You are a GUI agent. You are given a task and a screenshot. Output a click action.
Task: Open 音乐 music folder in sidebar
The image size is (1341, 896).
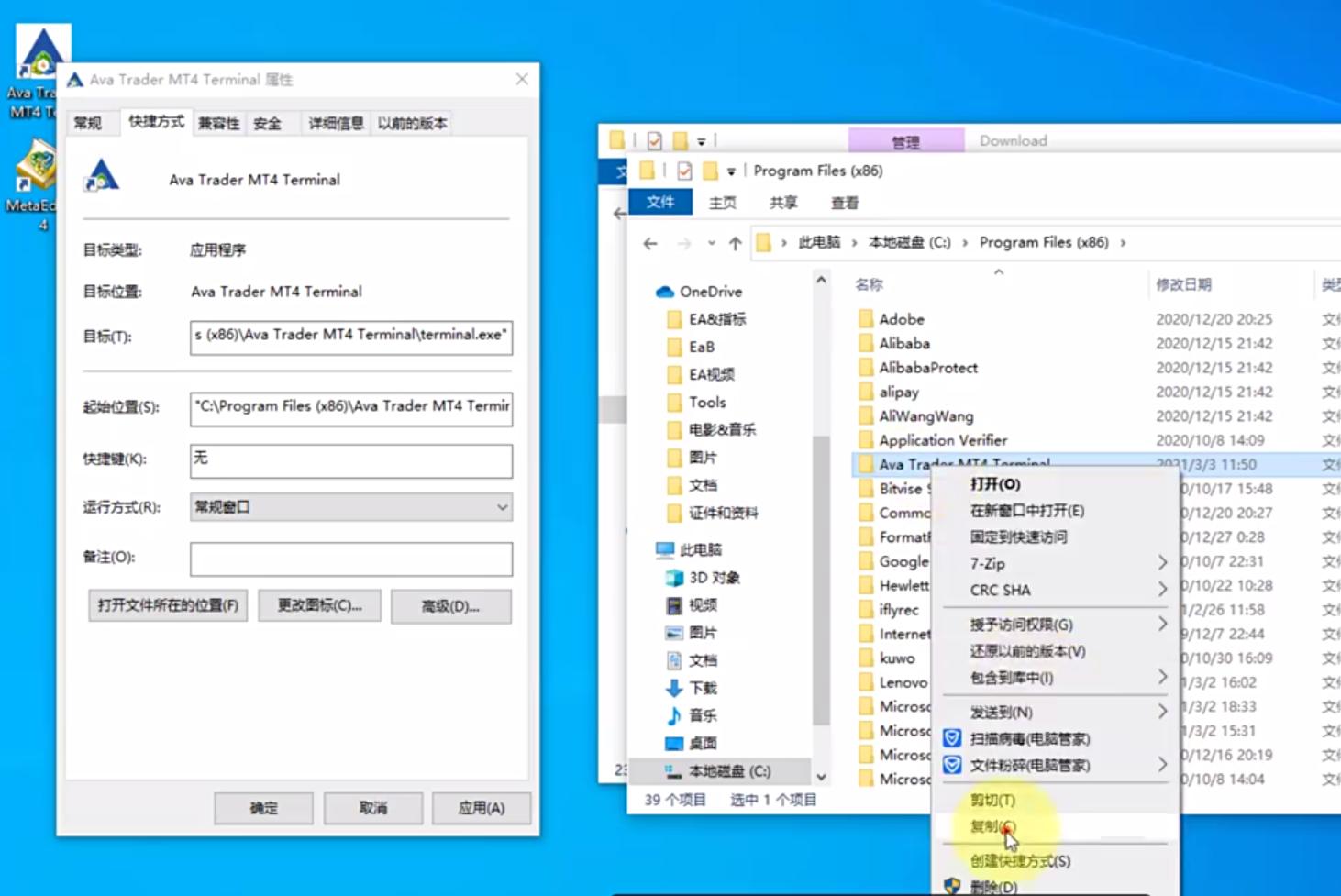pyautogui.click(x=702, y=715)
